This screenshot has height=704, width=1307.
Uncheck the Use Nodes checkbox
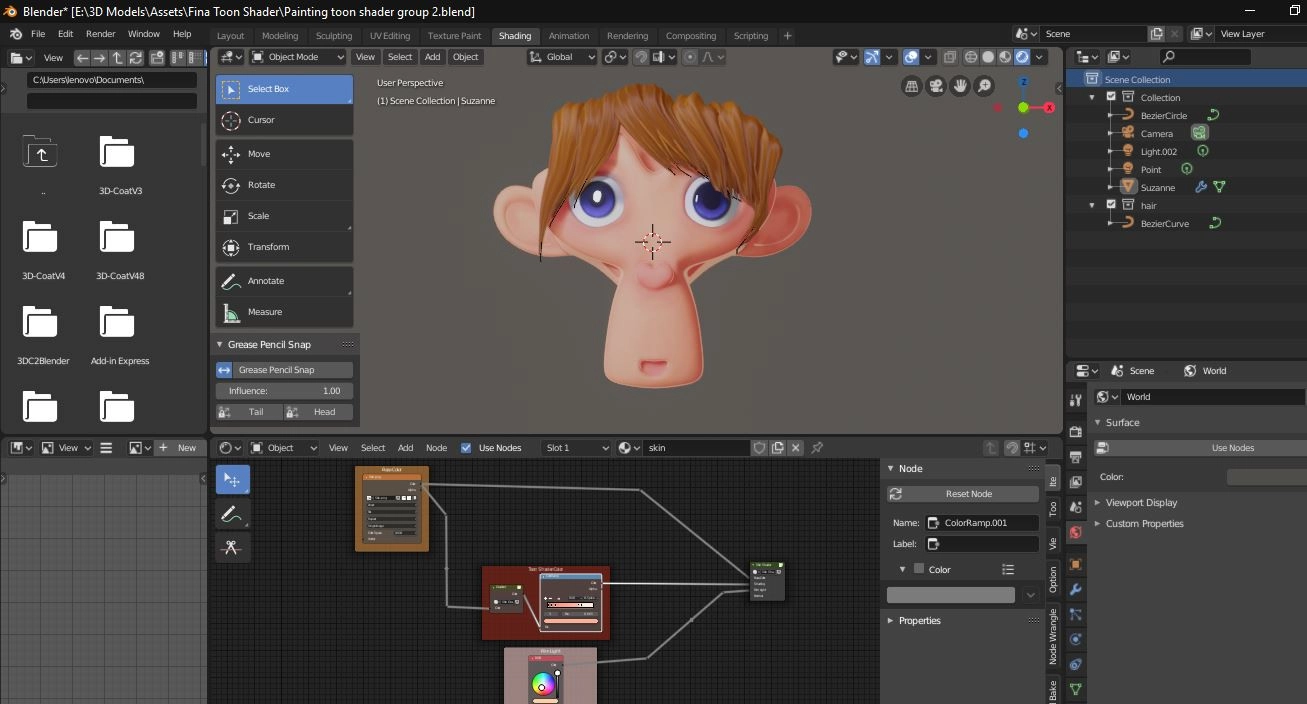coord(466,448)
